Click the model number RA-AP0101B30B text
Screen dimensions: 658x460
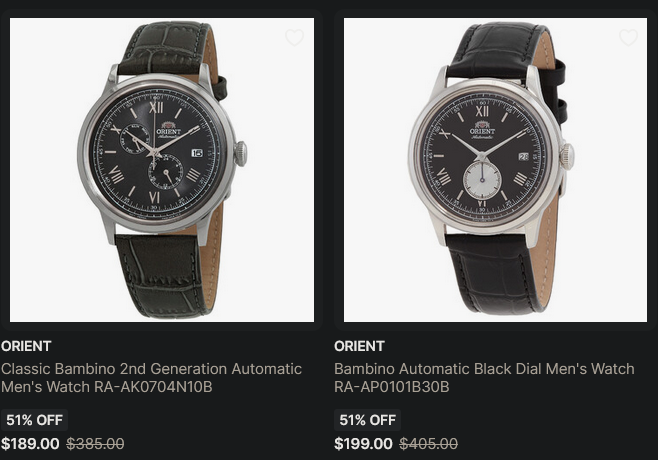(x=392, y=387)
